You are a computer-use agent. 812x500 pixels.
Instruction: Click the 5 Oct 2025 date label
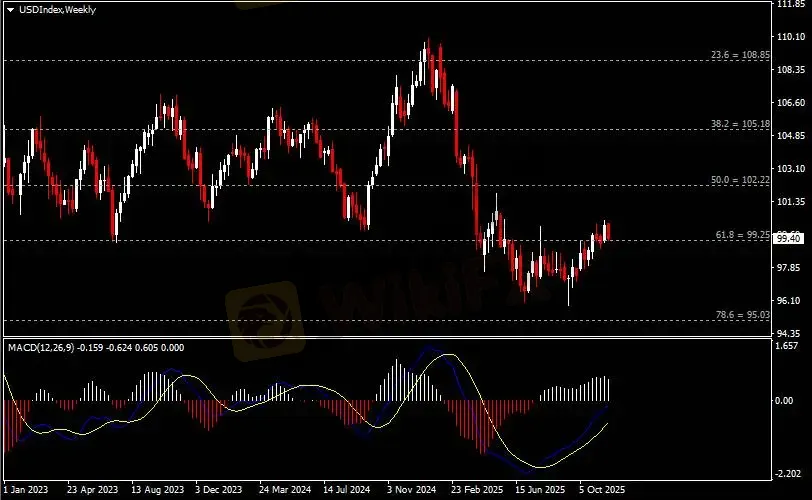(x=602, y=489)
